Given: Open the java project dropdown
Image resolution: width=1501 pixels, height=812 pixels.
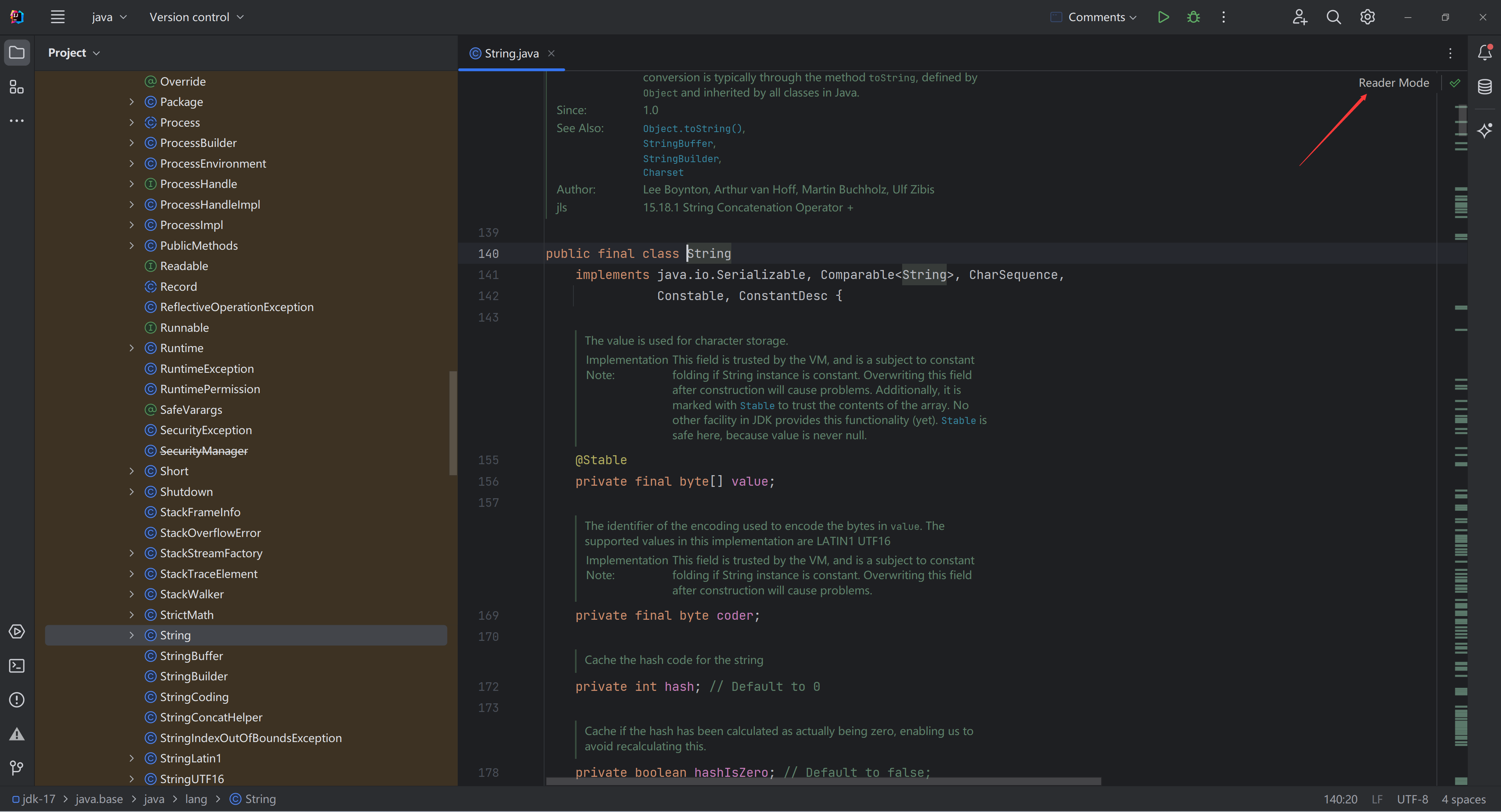Looking at the screenshot, I should pos(109,17).
